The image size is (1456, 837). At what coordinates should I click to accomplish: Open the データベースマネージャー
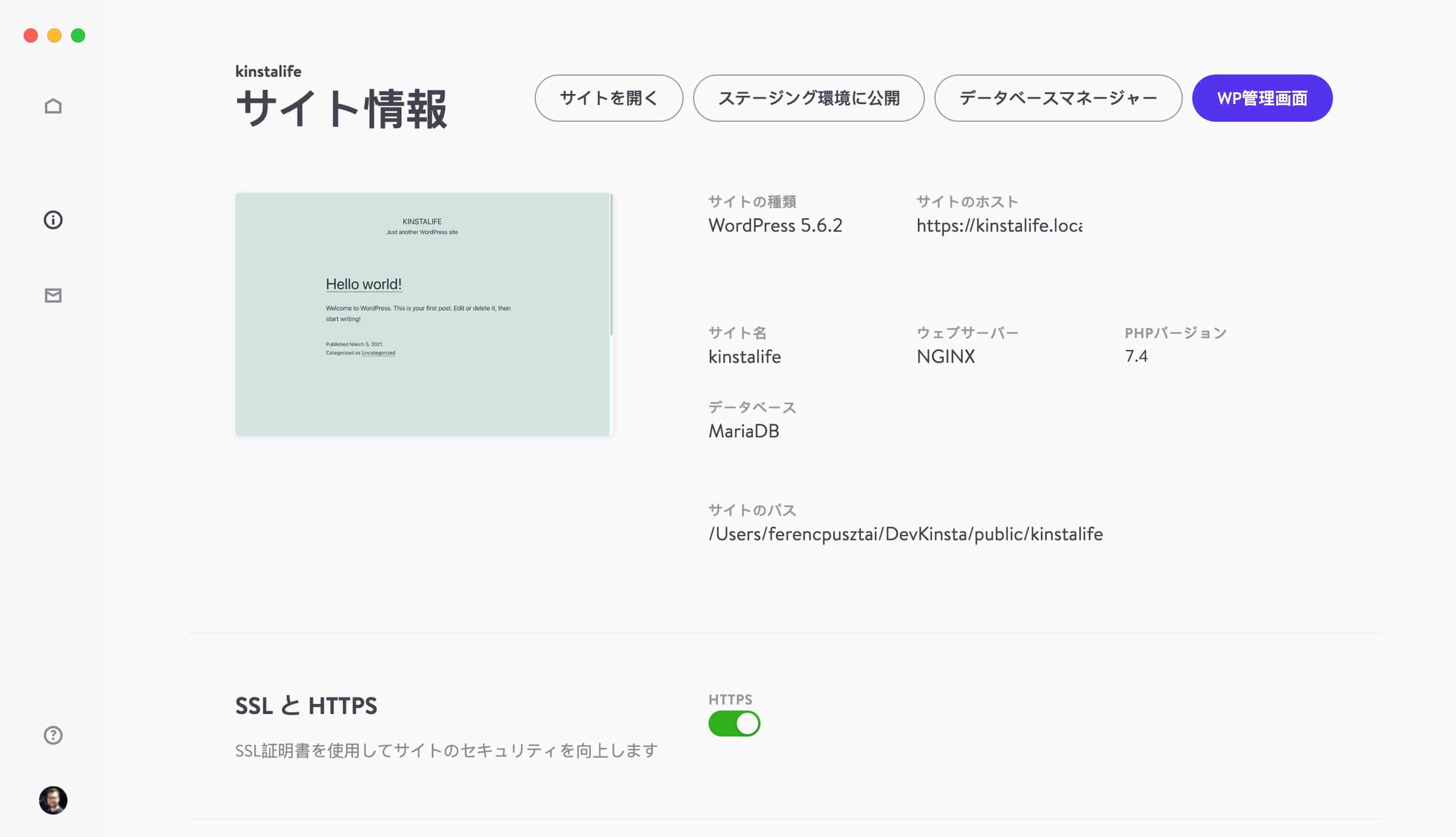[1057, 98]
